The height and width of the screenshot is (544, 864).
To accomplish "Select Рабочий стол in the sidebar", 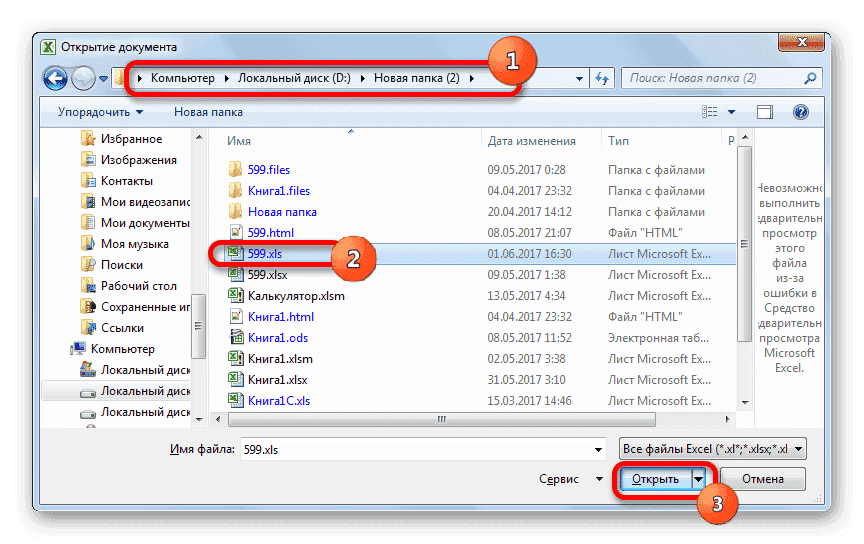I will coord(138,286).
